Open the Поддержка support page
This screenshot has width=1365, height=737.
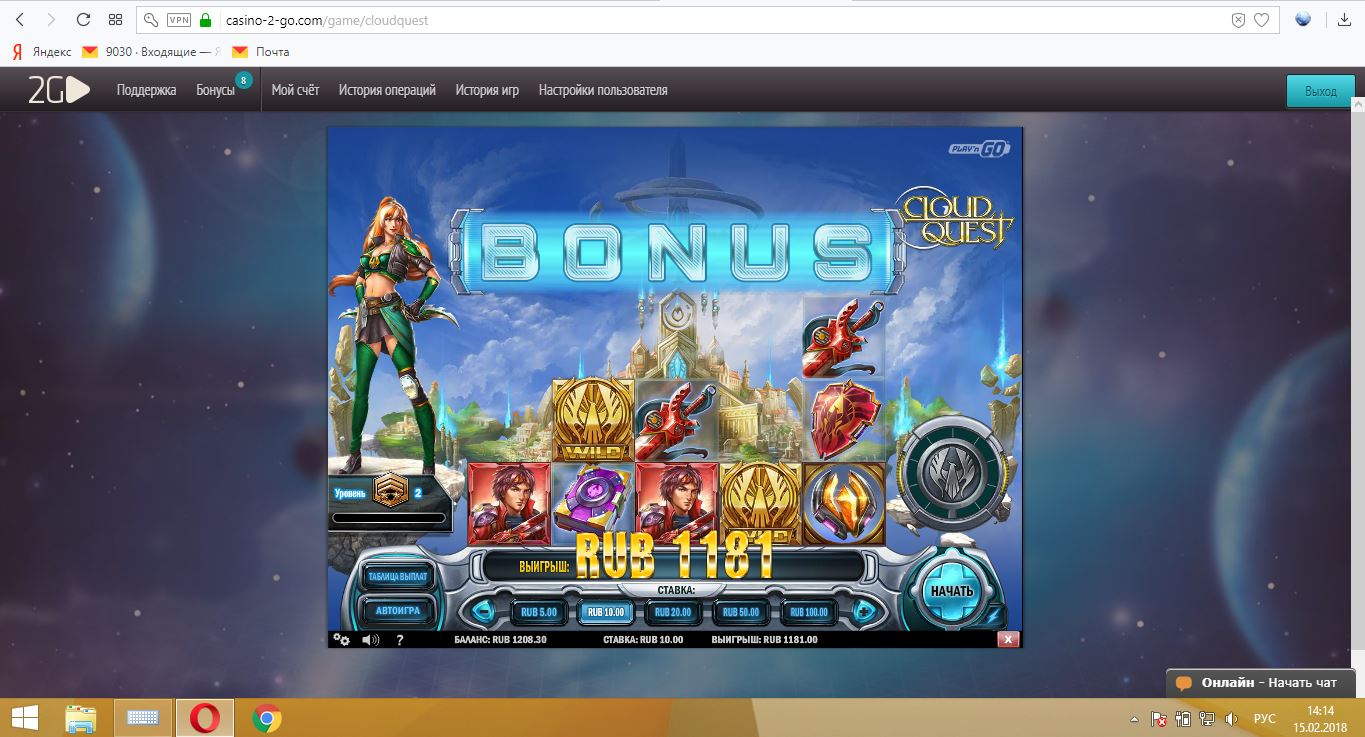point(146,90)
